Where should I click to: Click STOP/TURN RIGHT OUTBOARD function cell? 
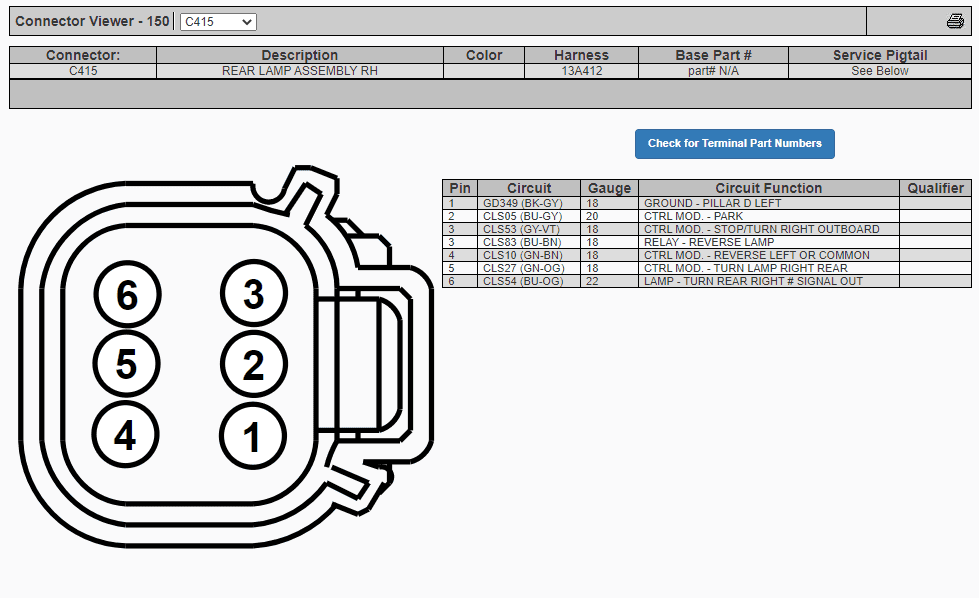click(x=769, y=229)
